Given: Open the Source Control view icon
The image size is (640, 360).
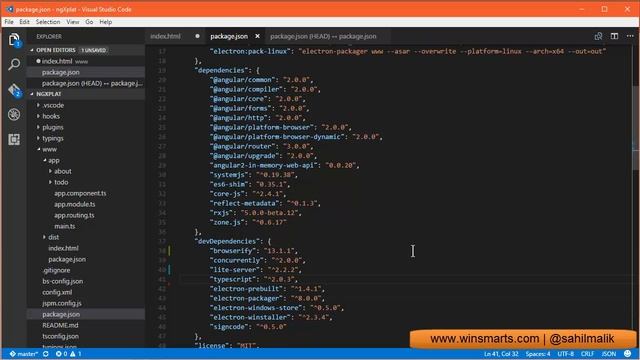Looking at the screenshot, I should (x=14, y=90).
